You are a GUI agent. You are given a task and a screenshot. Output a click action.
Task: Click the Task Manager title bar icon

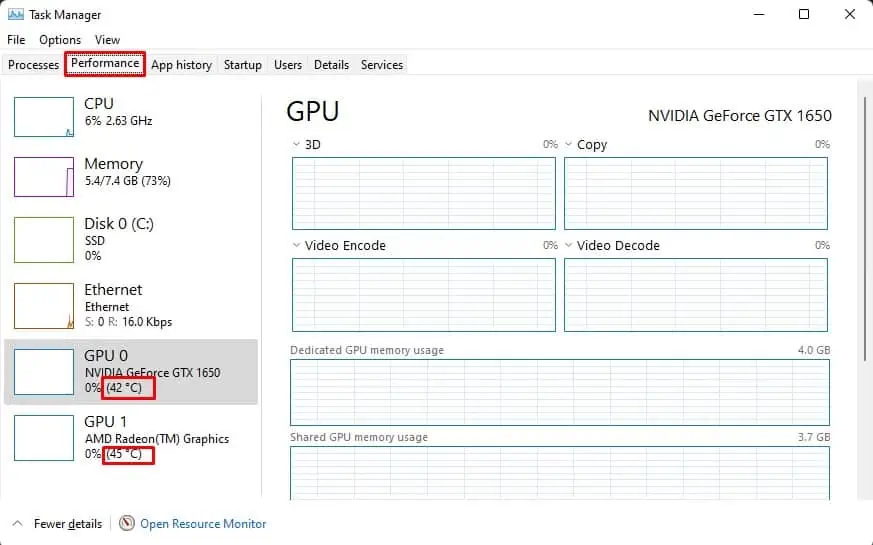[15, 15]
